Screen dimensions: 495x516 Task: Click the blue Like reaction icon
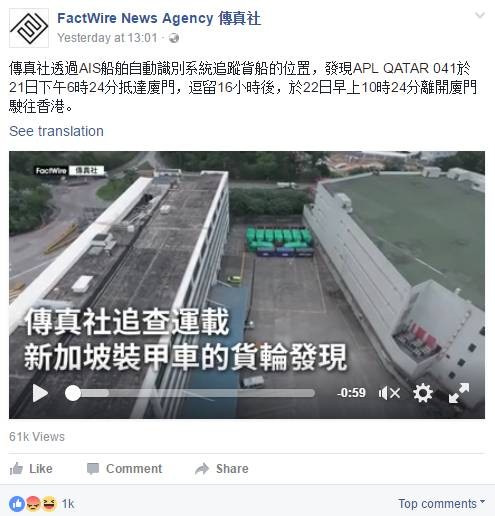coord(17,504)
